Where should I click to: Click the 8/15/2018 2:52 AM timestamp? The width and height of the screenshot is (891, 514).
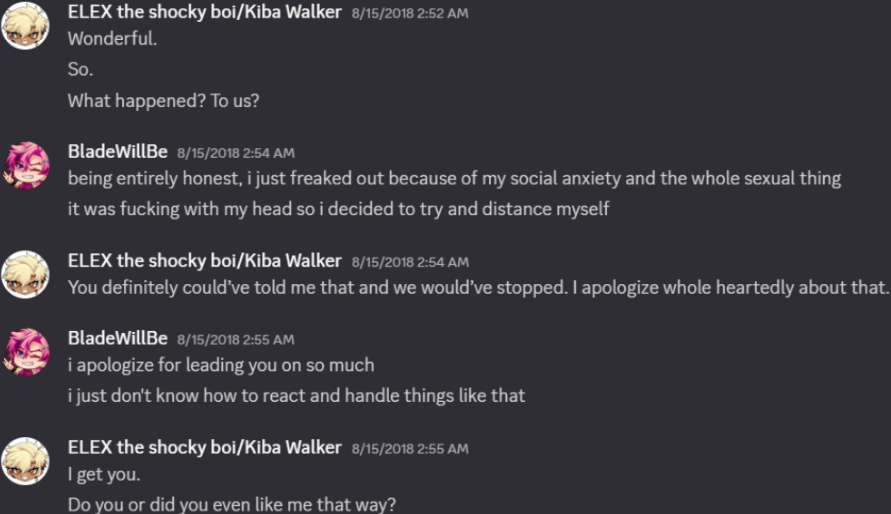tap(410, 14)
